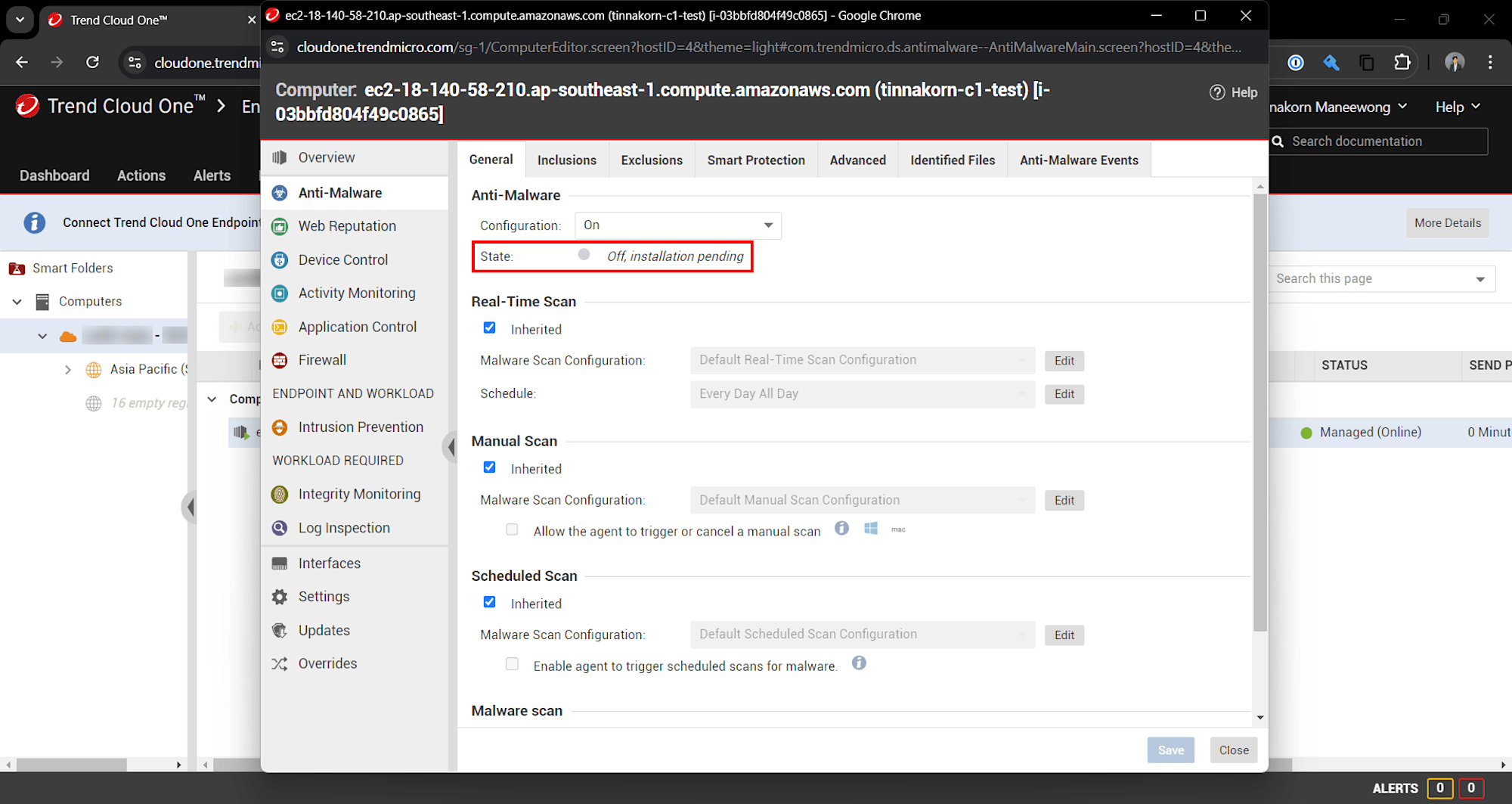Open the Every Day All Day schedule dropdown

point(863,394)
